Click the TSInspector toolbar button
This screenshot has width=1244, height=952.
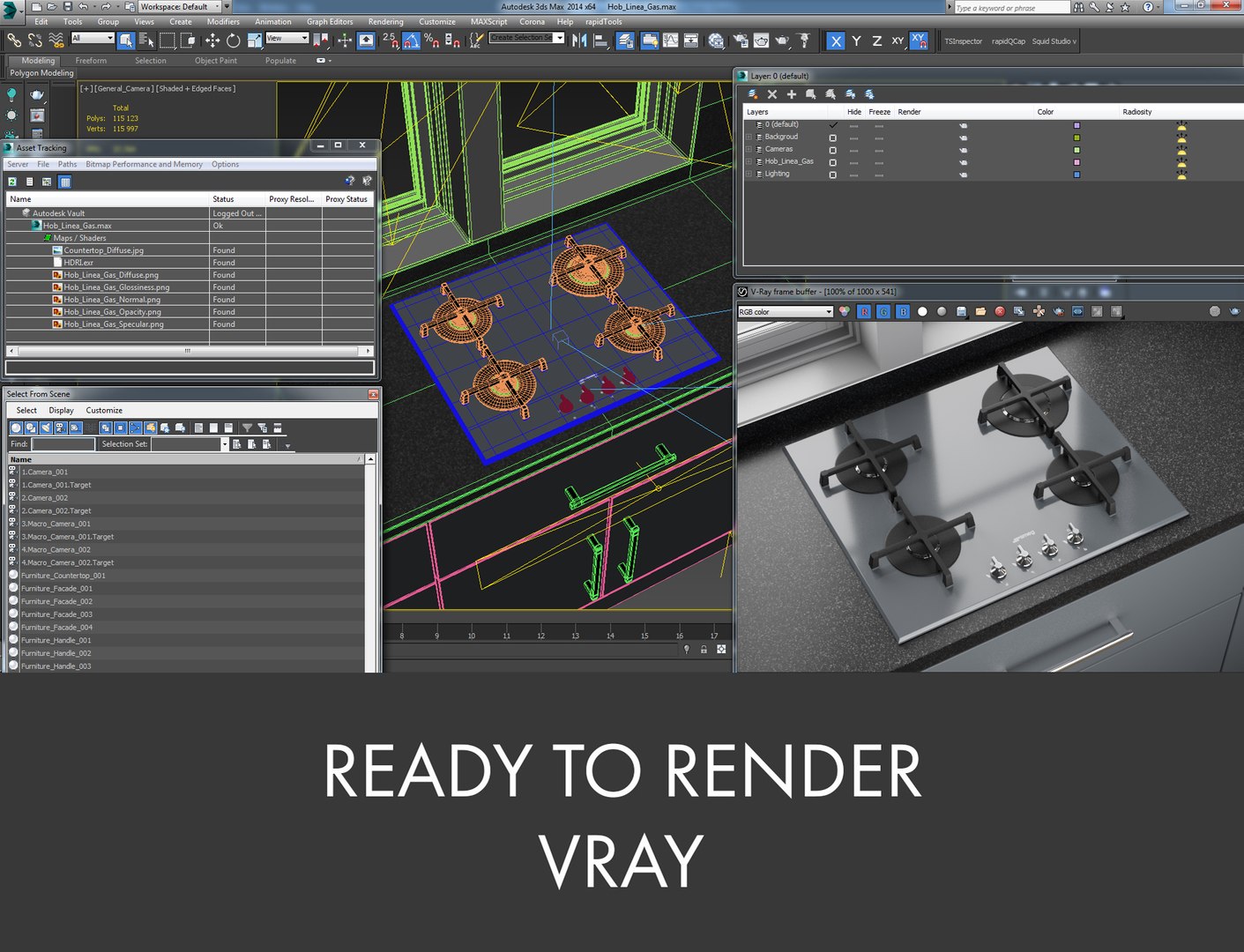coord(963,41)
